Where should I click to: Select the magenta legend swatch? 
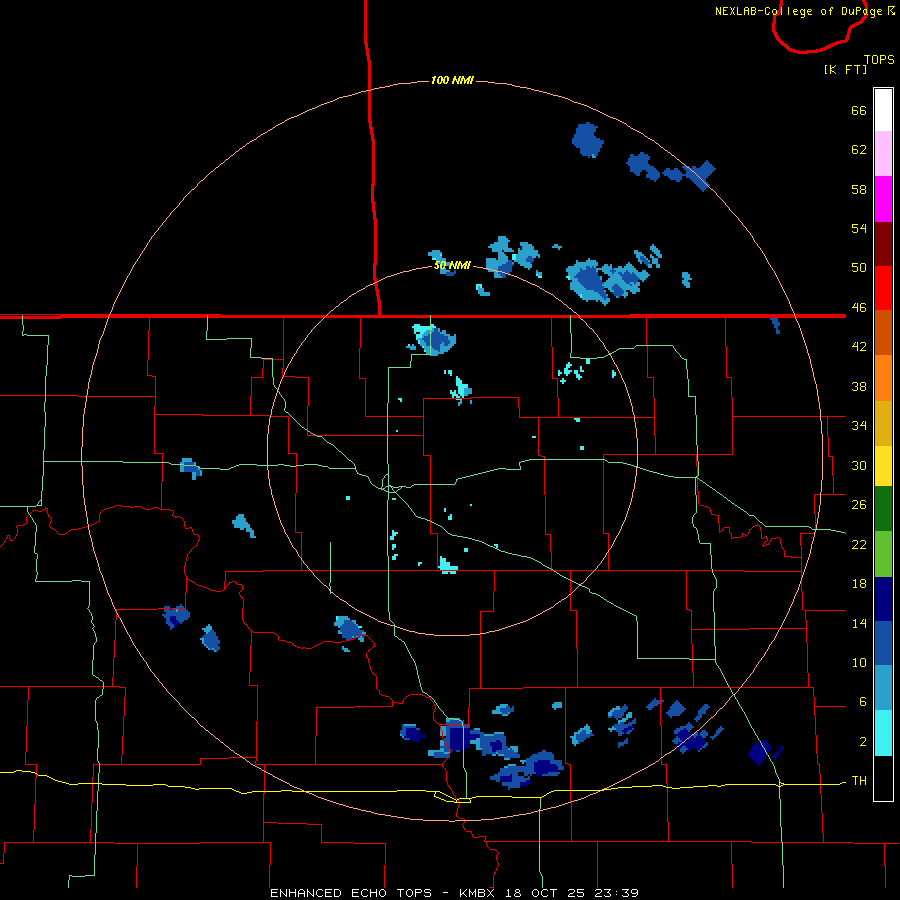[x=883, y=199]
